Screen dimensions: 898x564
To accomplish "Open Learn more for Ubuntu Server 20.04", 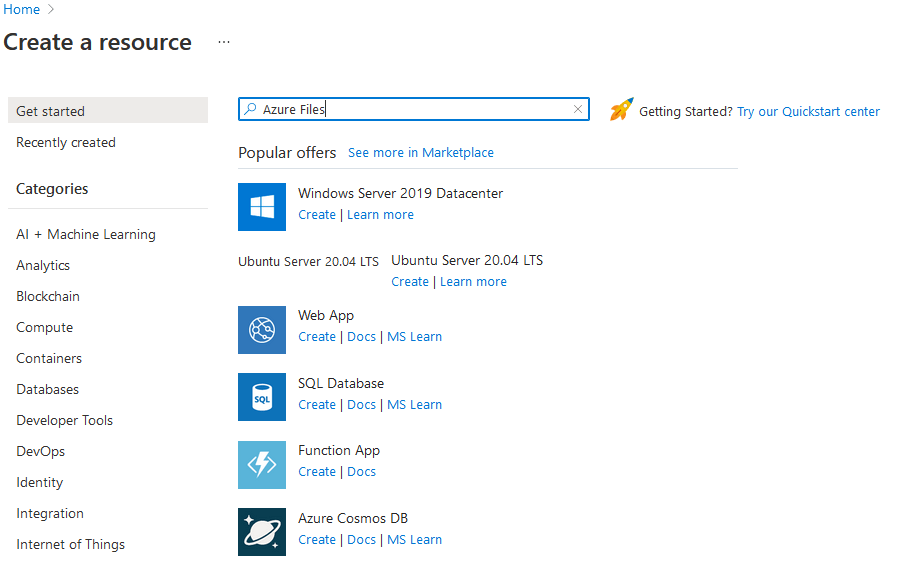I will [473, 282].
